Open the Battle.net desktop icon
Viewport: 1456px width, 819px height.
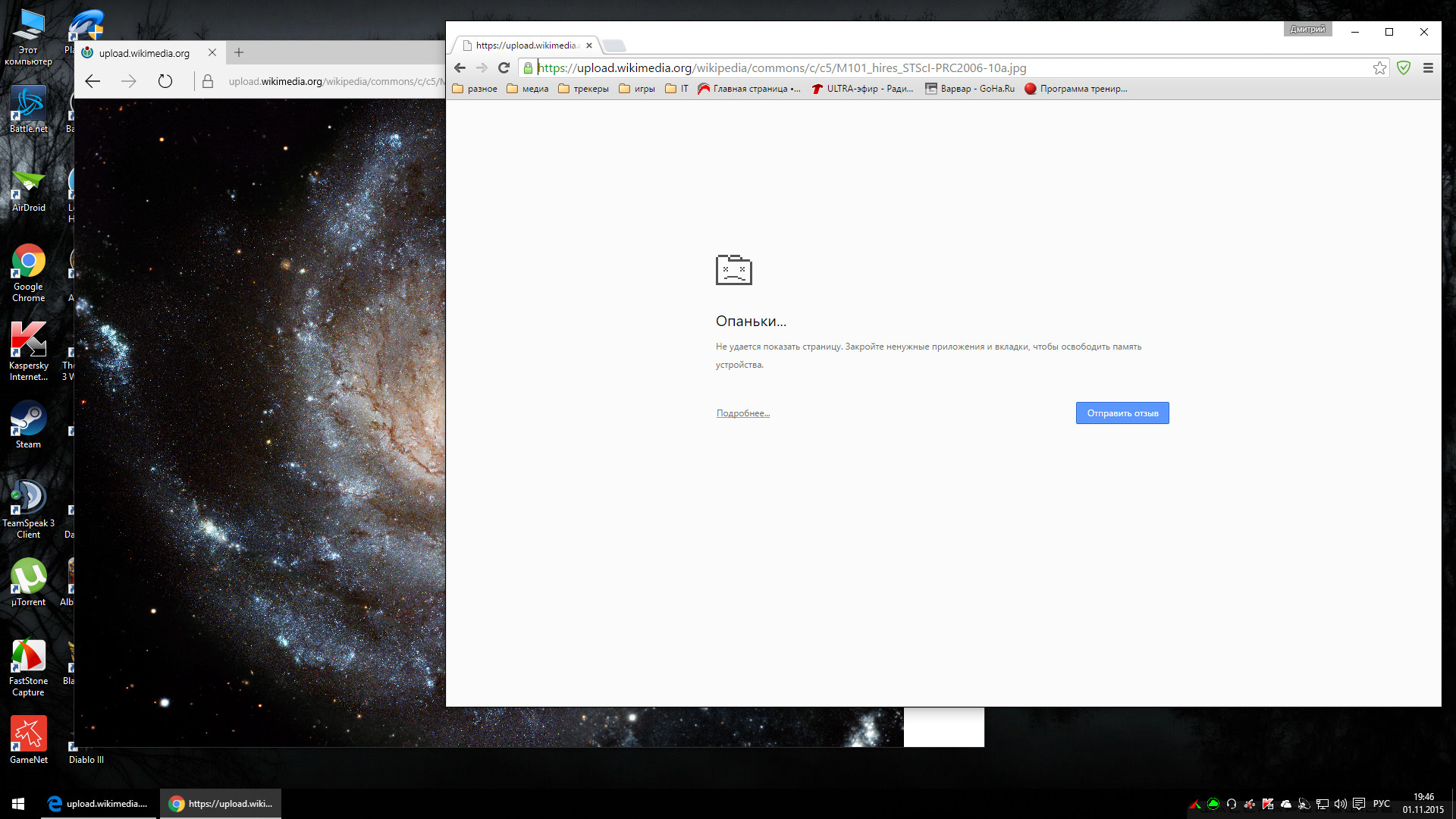click(28, 109)
